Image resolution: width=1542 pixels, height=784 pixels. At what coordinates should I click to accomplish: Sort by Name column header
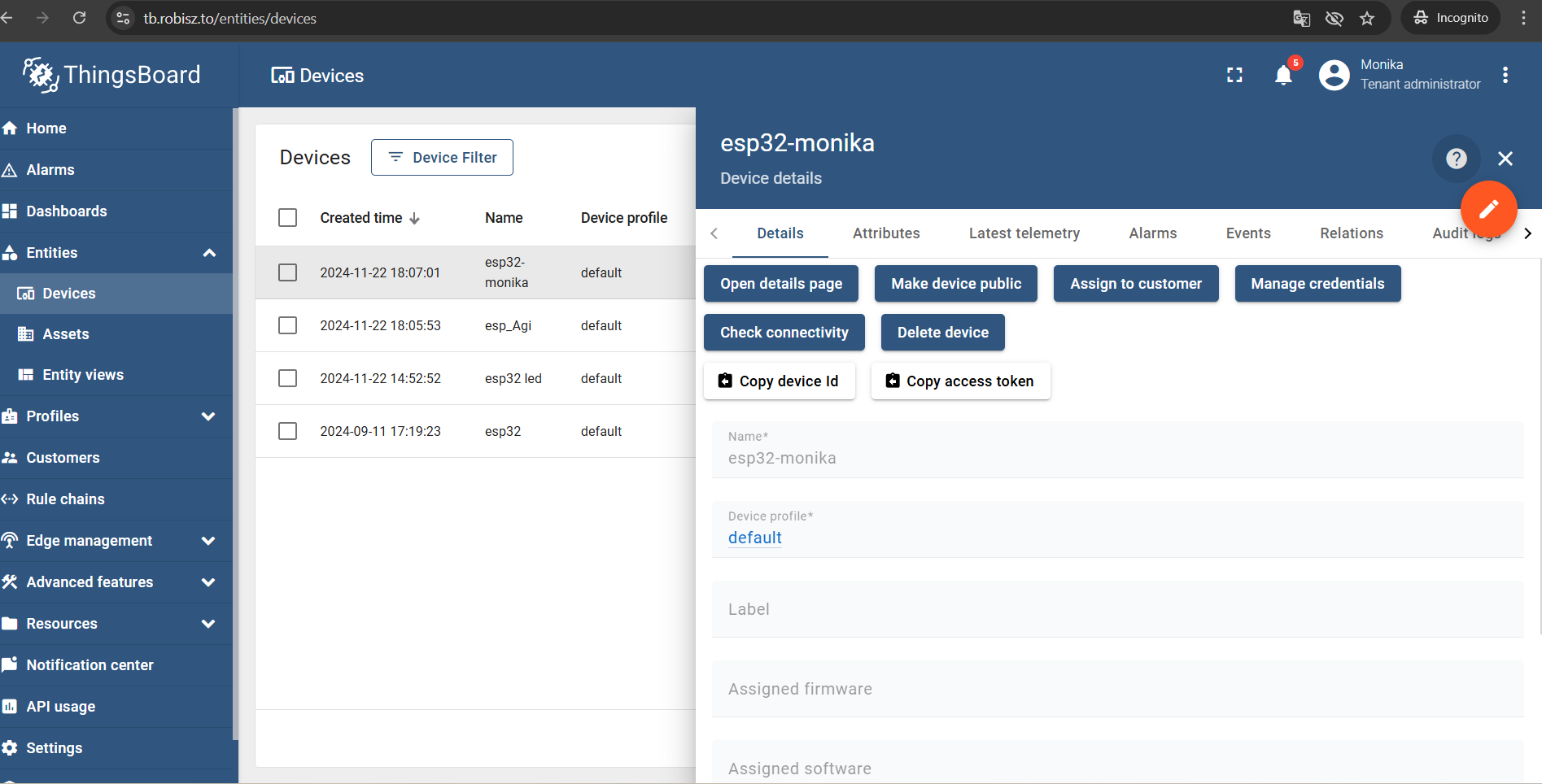click(504, 218)
